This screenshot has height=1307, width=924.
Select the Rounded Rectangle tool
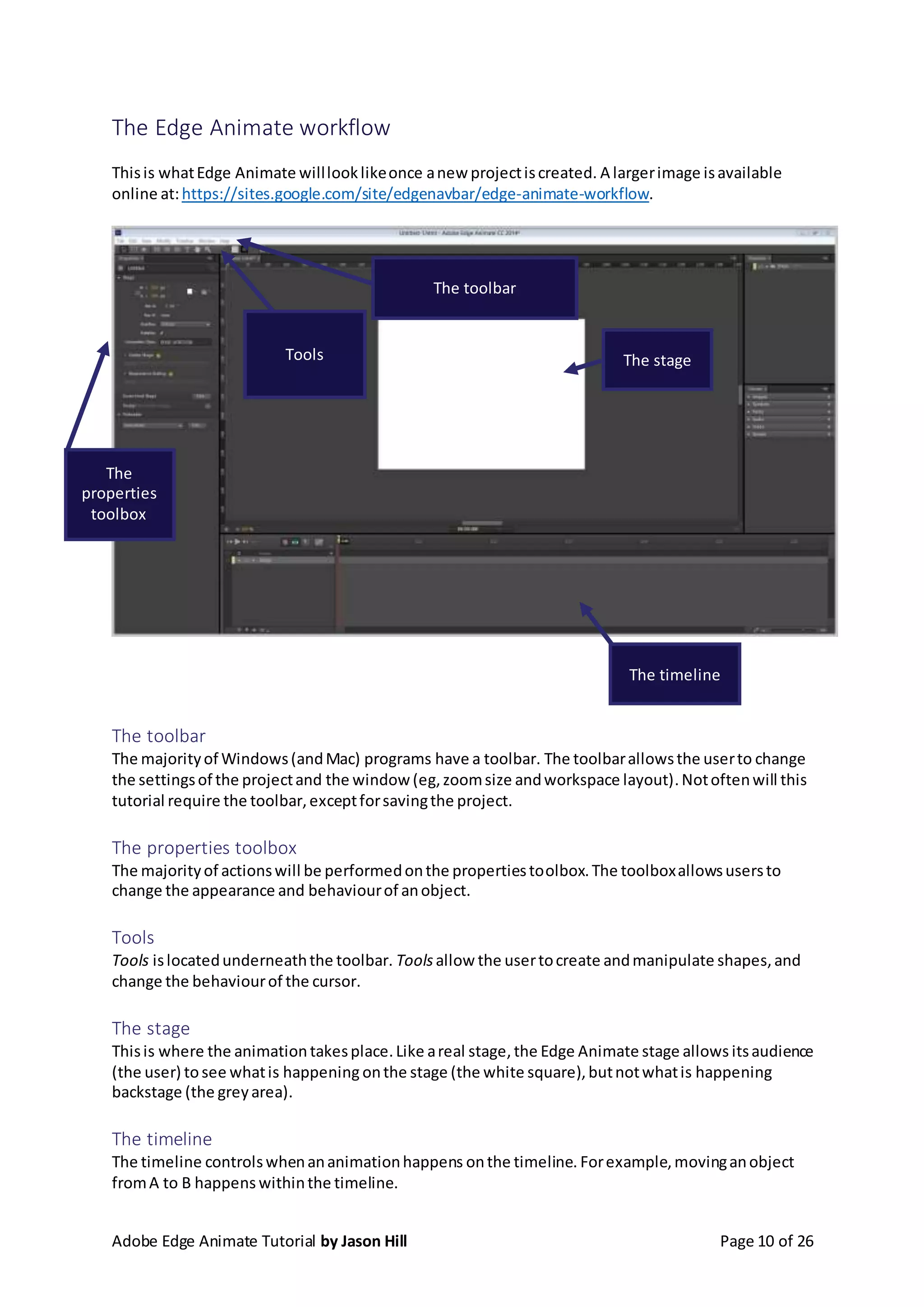pos(167,250)
